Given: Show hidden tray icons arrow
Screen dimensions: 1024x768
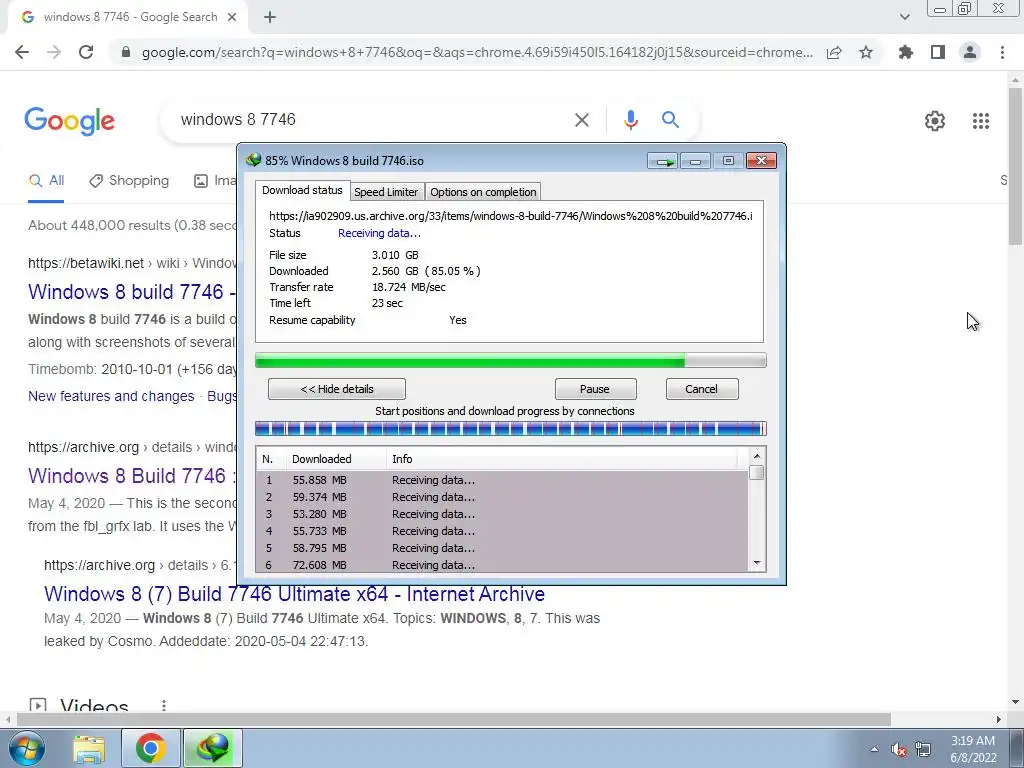Looking at the screenshot, I should click(874, 750).
